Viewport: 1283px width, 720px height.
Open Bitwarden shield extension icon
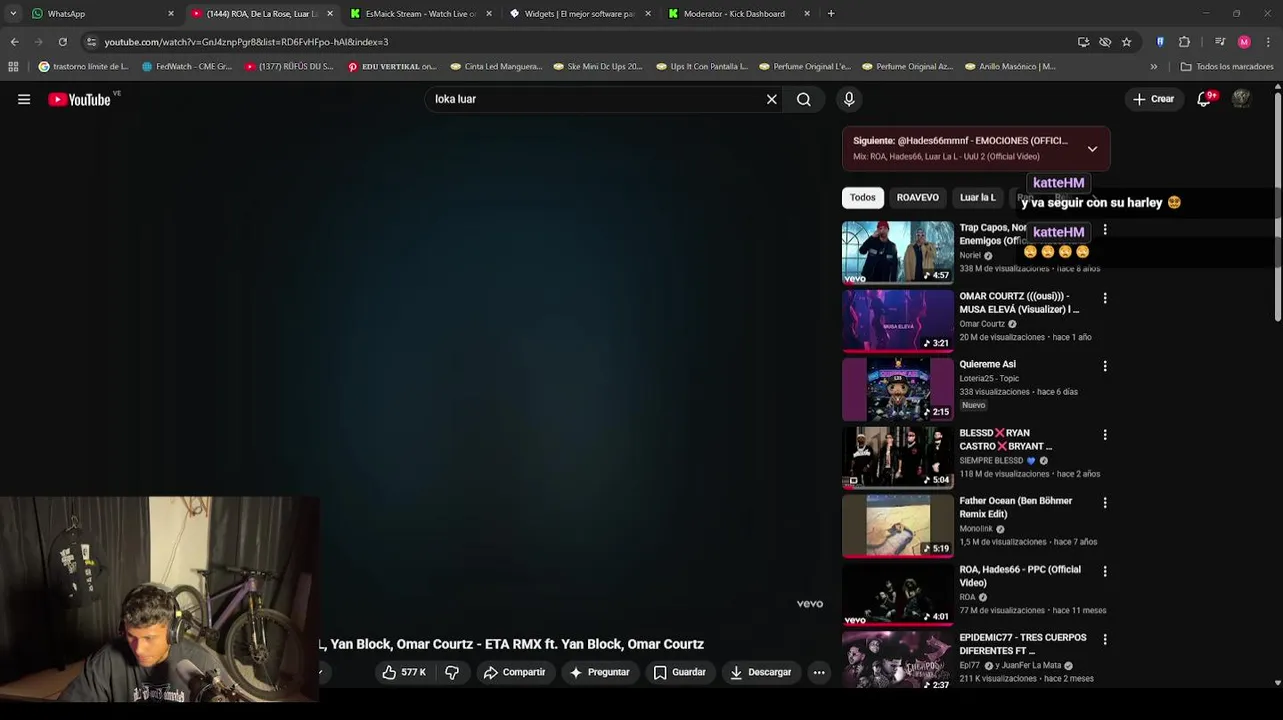(x=1160, y=42)
